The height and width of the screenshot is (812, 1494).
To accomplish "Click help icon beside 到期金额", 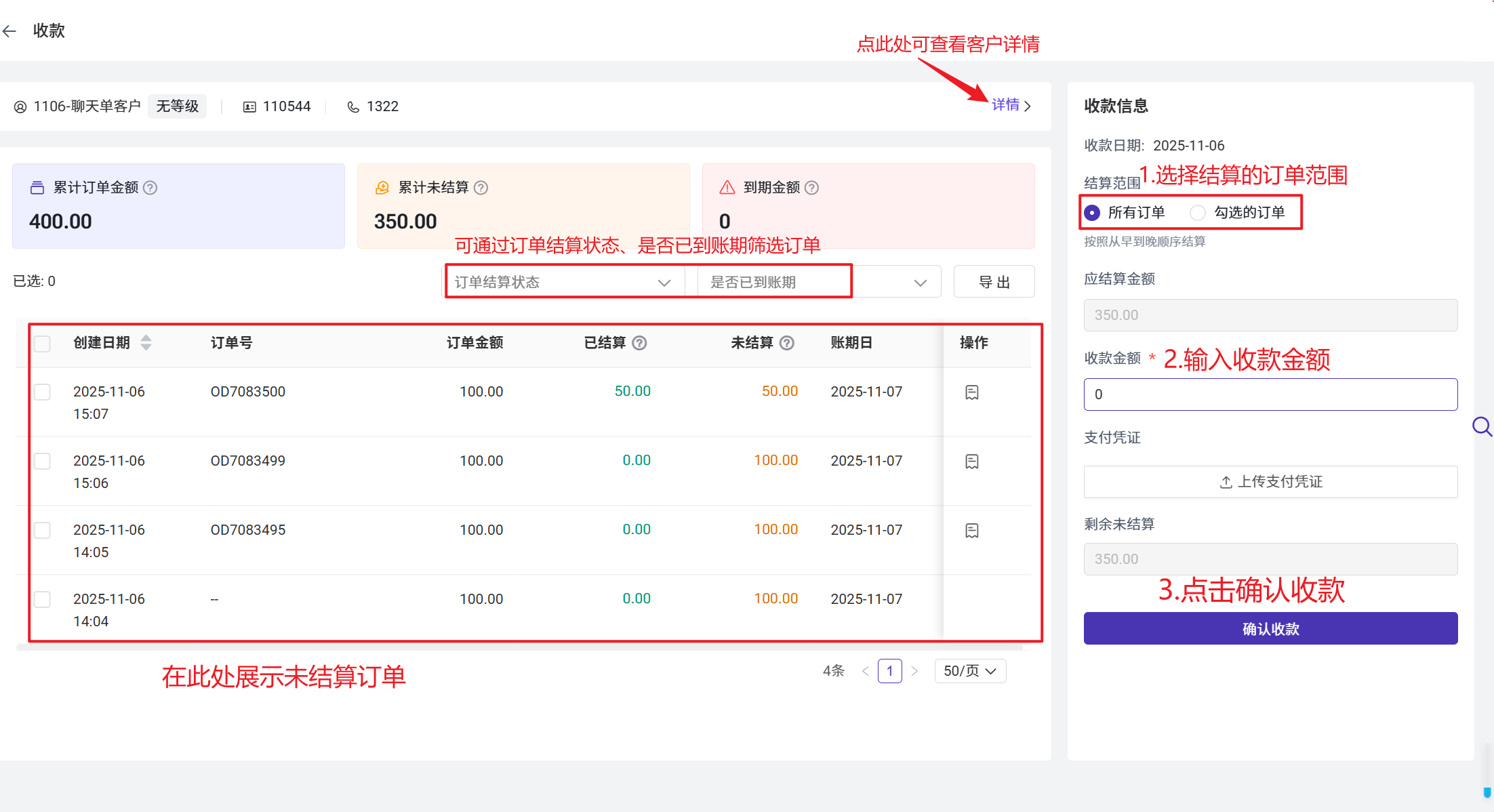I will click(x=811, y=188).
